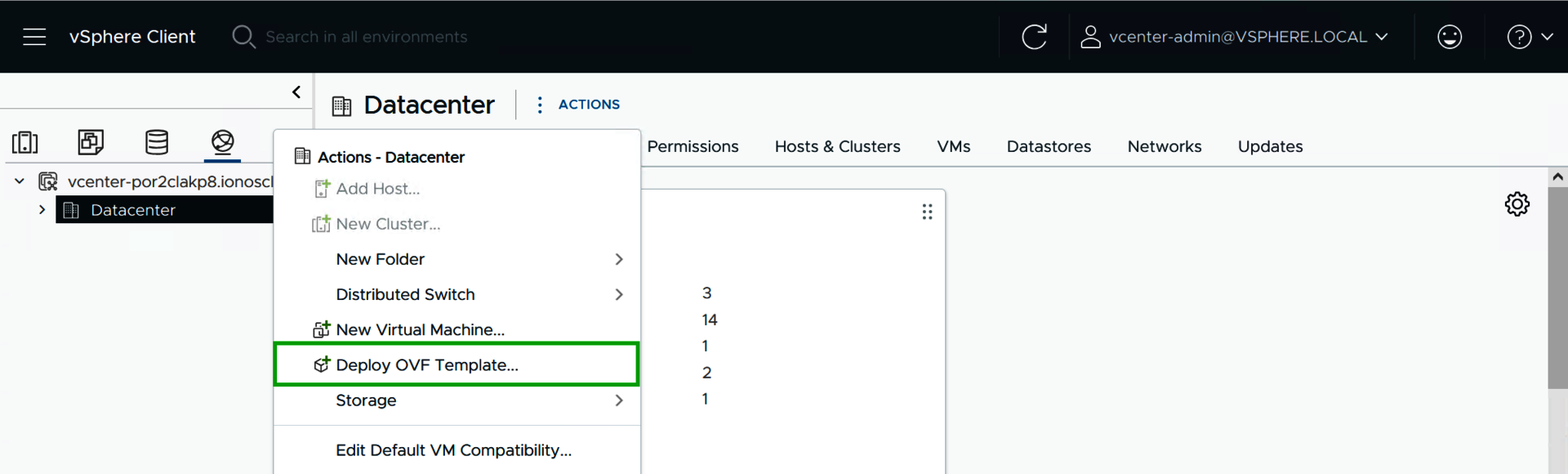
Task: Open the settings gear icon
Action: click(x=1517, y=204)
